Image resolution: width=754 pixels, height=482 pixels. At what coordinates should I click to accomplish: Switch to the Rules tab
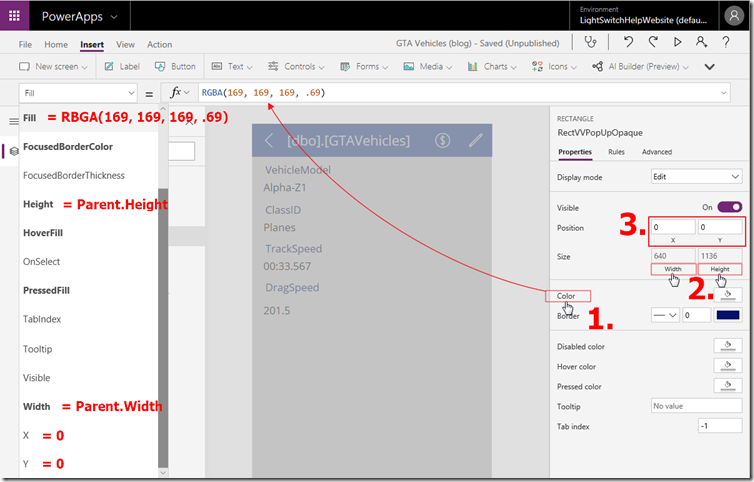616,152
